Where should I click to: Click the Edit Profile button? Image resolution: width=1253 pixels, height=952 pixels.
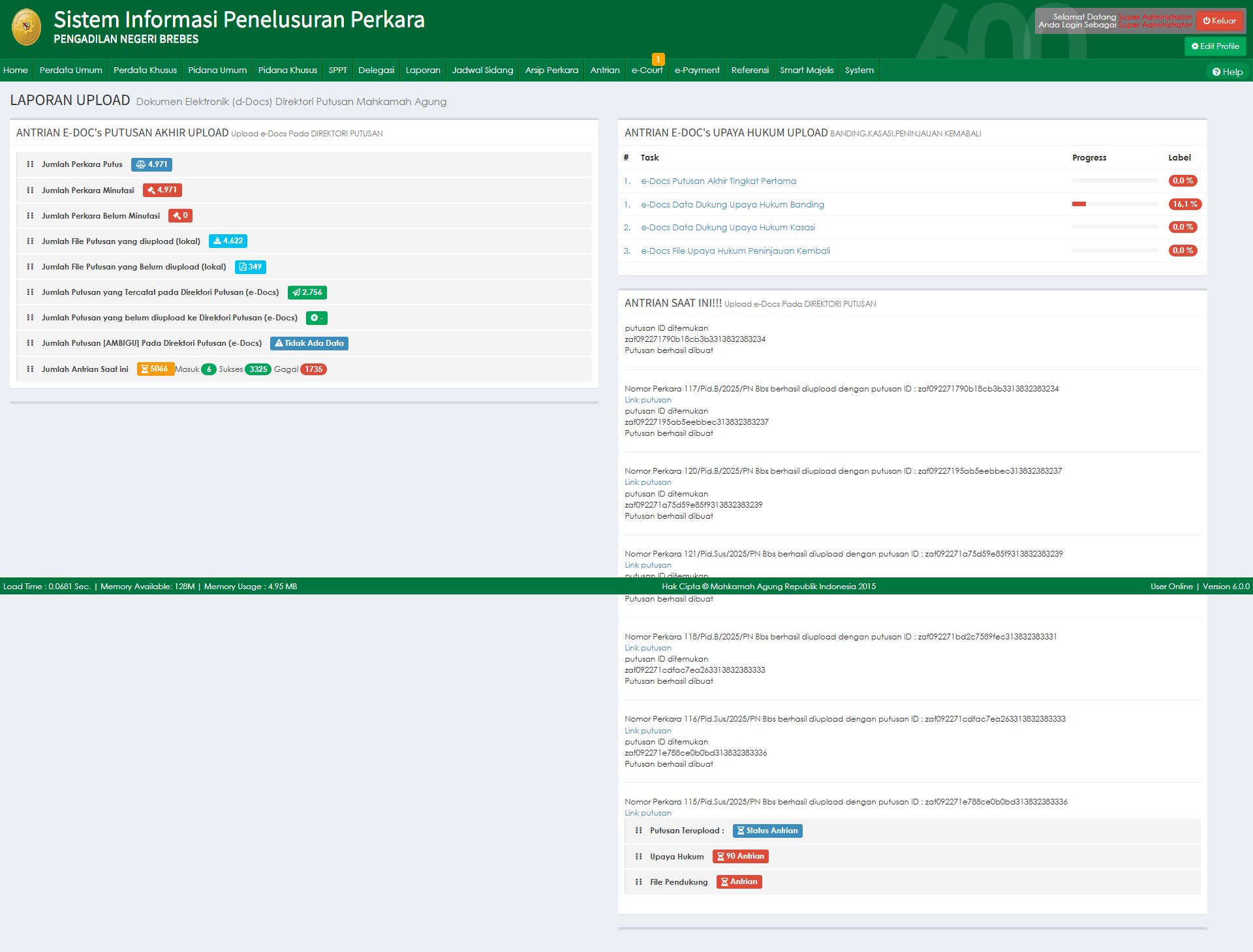pyautogui.click(x=1214, y=46)
